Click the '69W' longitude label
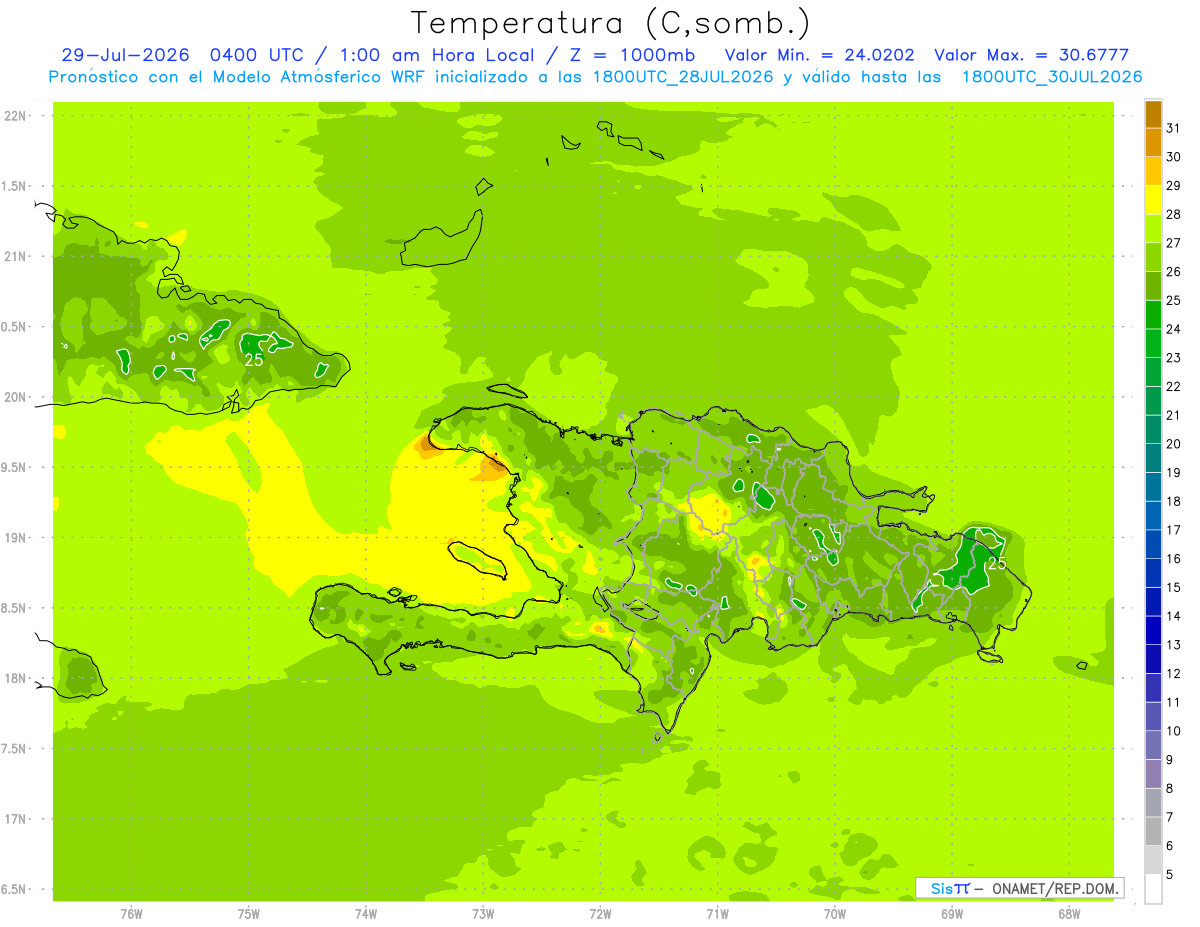1200x927 pixels. click(952, 914)
